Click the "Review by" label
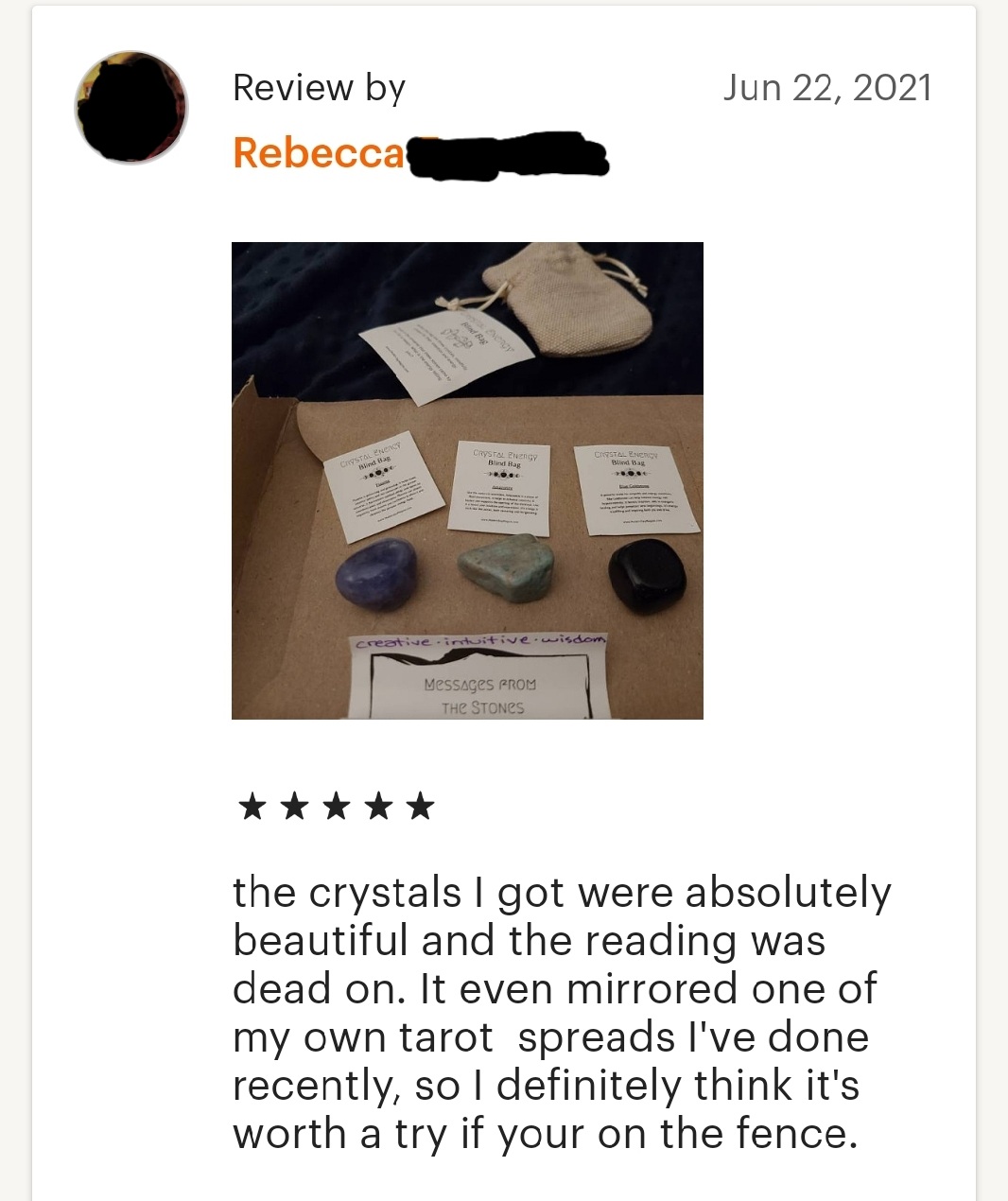 (x=319, y=88)
